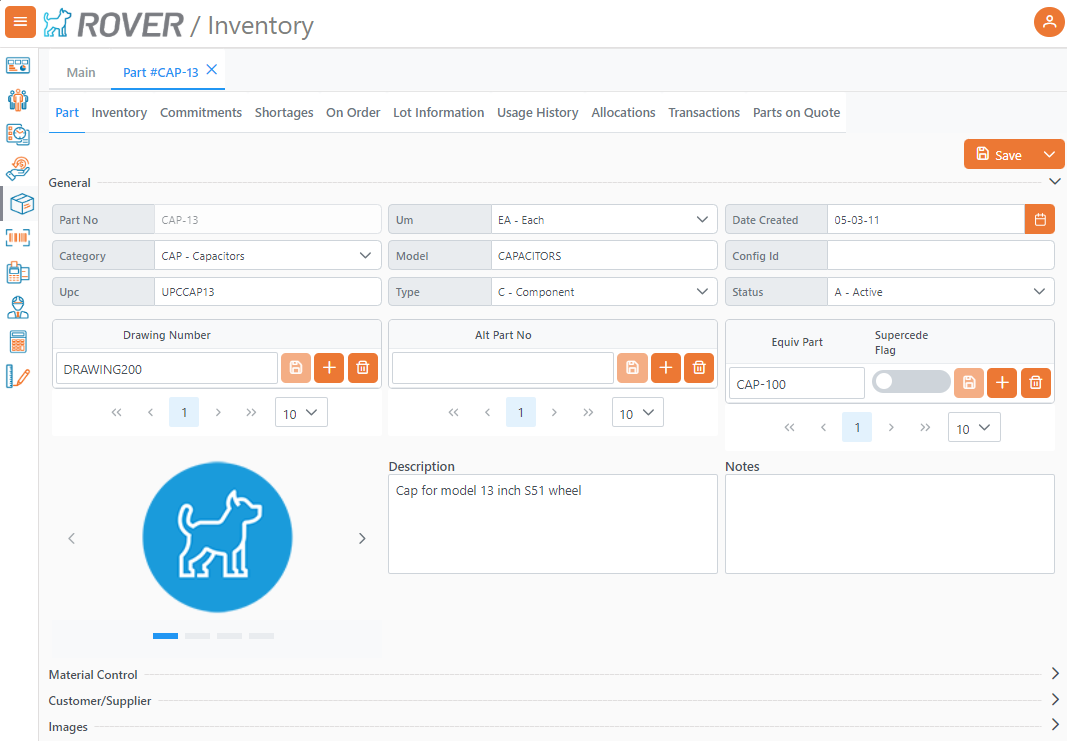This screenshot has width=1067, height=741.
Task: Go to the Main tab
Action: pos(81,72)
